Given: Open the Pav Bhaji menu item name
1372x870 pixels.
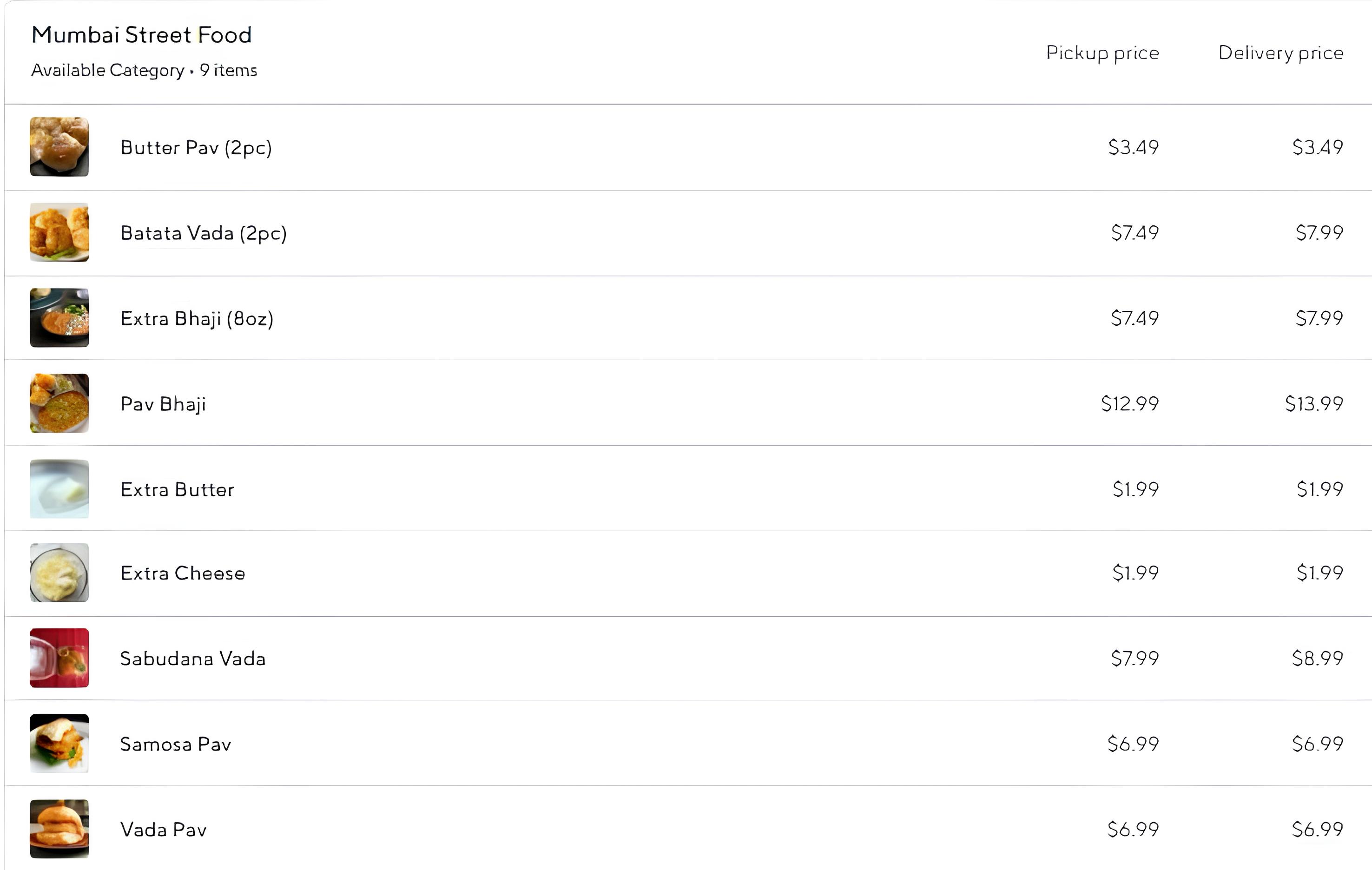Looking at the screenshot, I should [x=163, y=404].
